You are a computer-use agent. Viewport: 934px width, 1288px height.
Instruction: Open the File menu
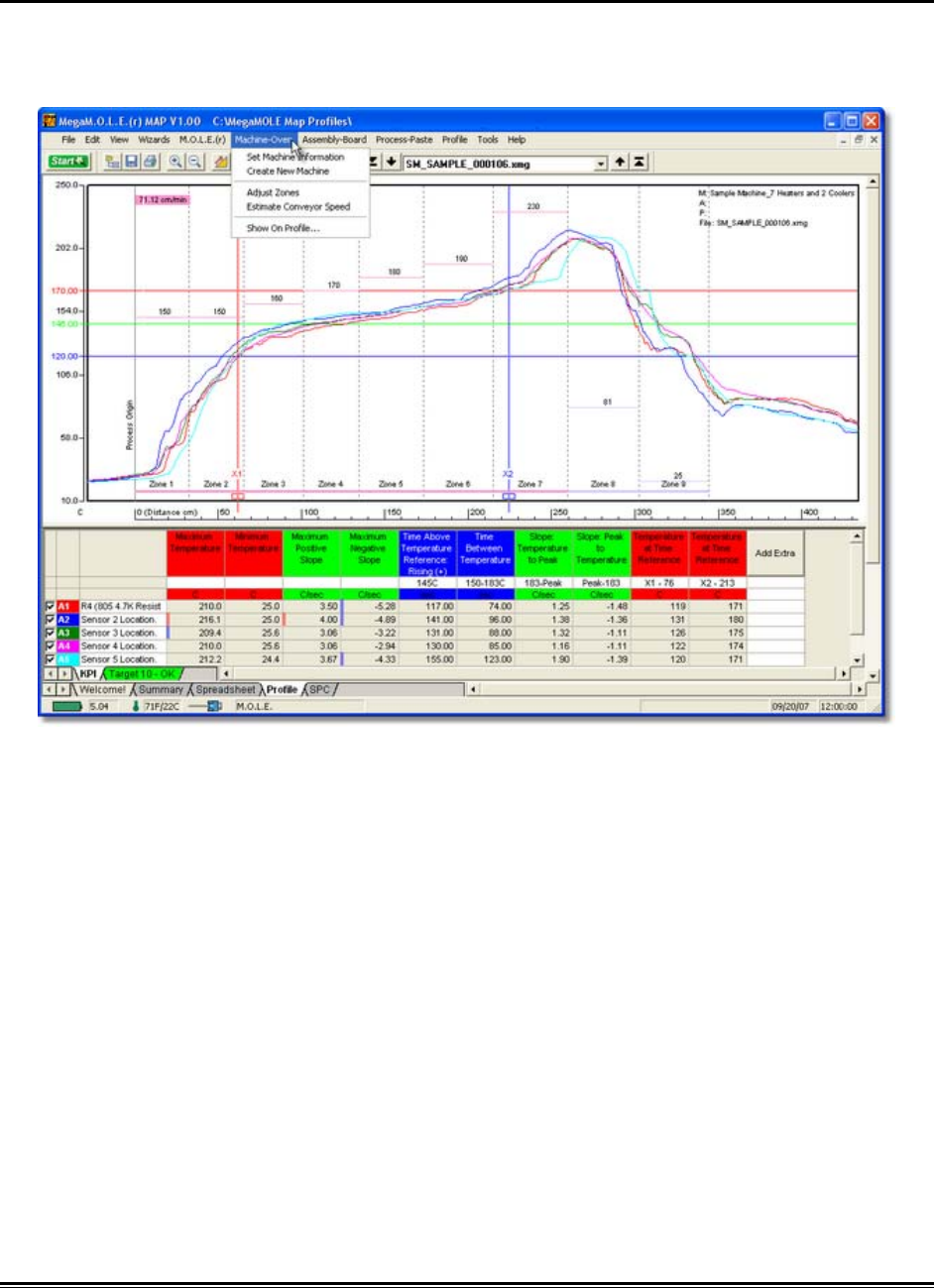pyautogui.click(x=68, y=140)
